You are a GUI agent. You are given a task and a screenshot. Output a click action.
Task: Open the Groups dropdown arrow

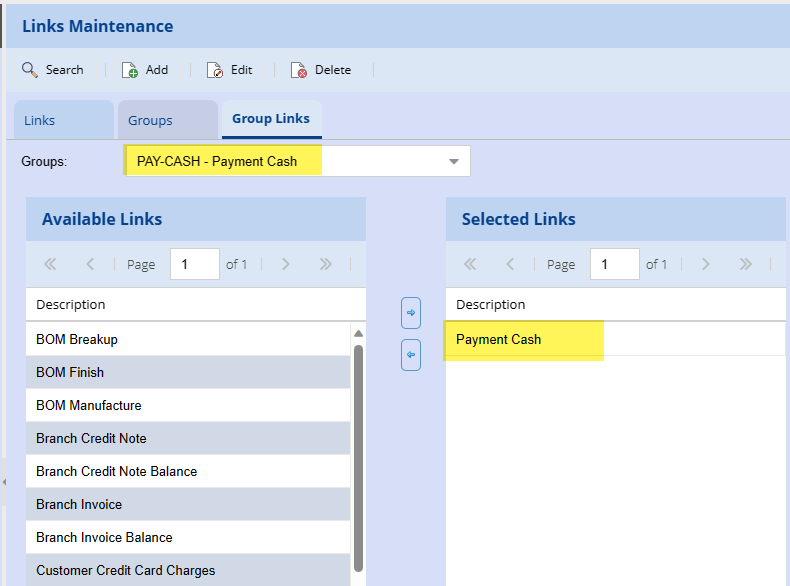point(453,161)
